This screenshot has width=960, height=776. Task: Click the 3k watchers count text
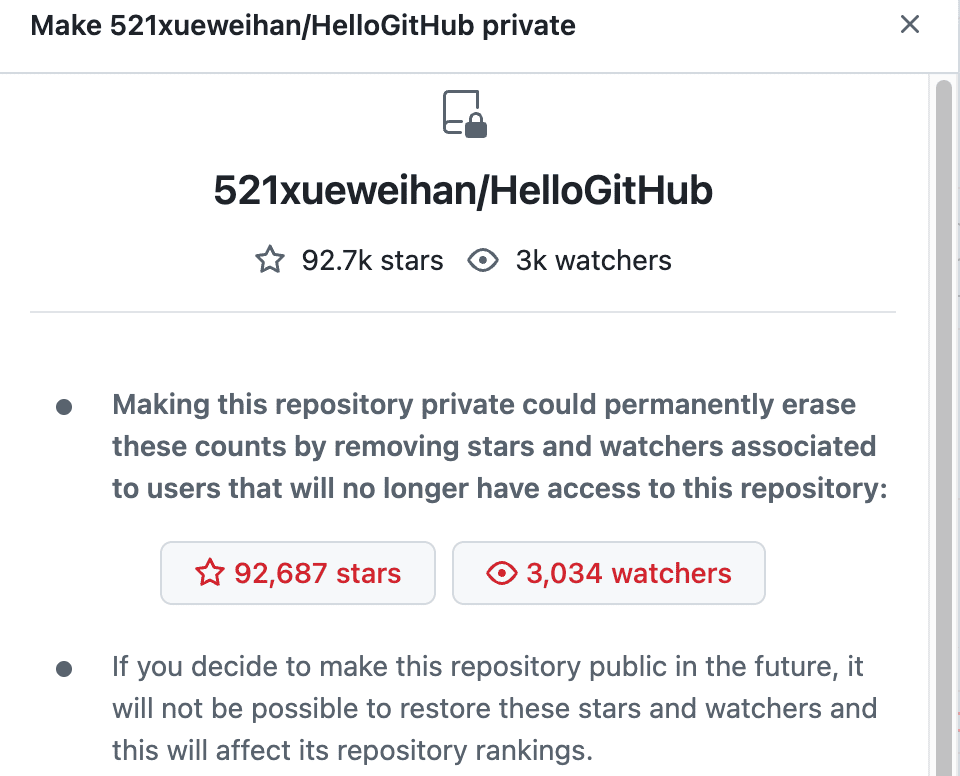(x=593, y=260)
